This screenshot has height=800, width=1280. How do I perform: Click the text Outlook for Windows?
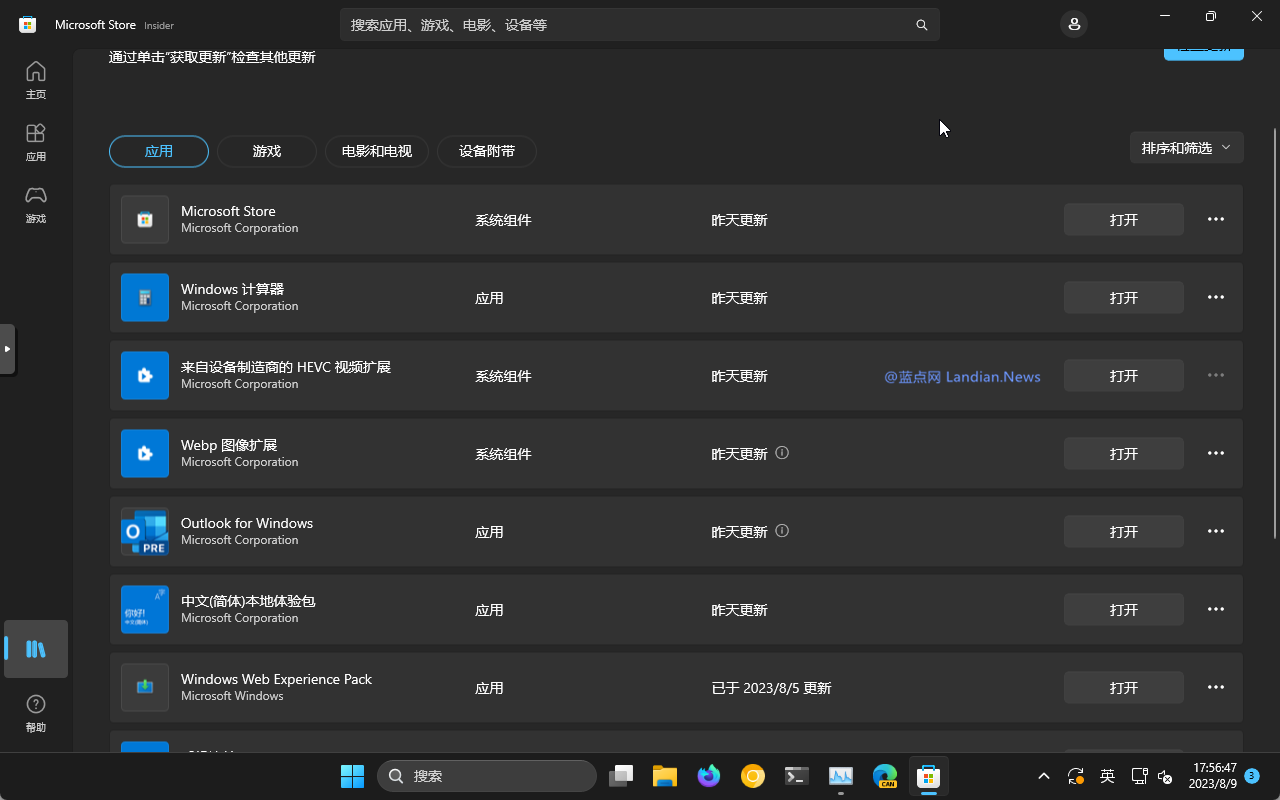point(247,523)
